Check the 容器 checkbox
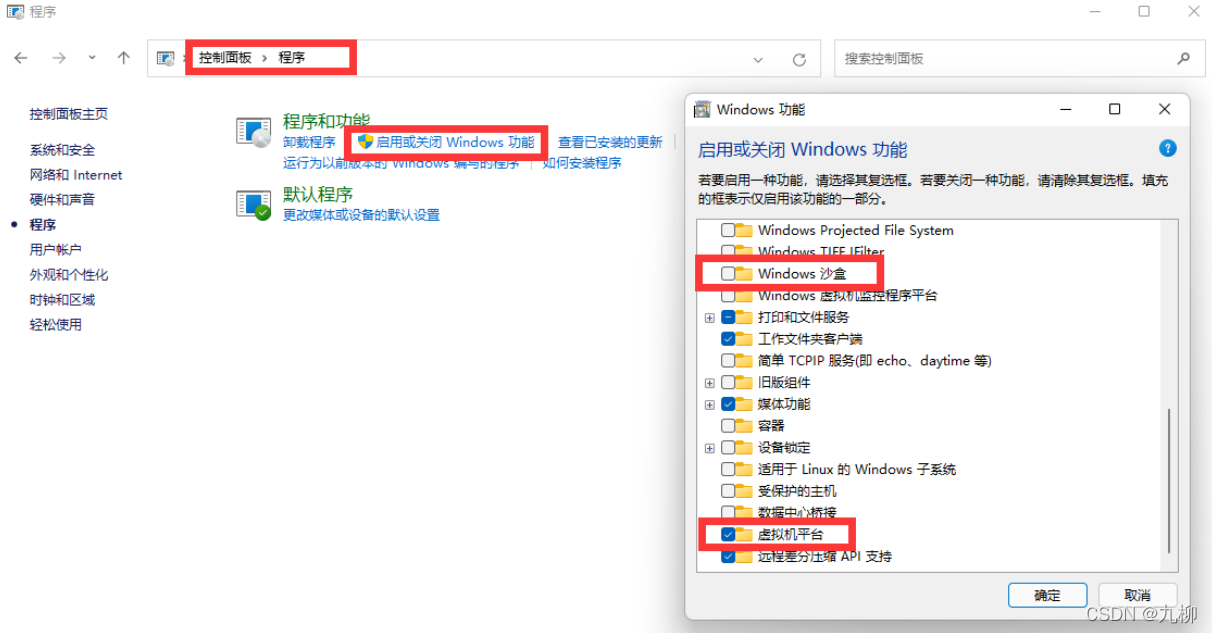 pos(728,426)
